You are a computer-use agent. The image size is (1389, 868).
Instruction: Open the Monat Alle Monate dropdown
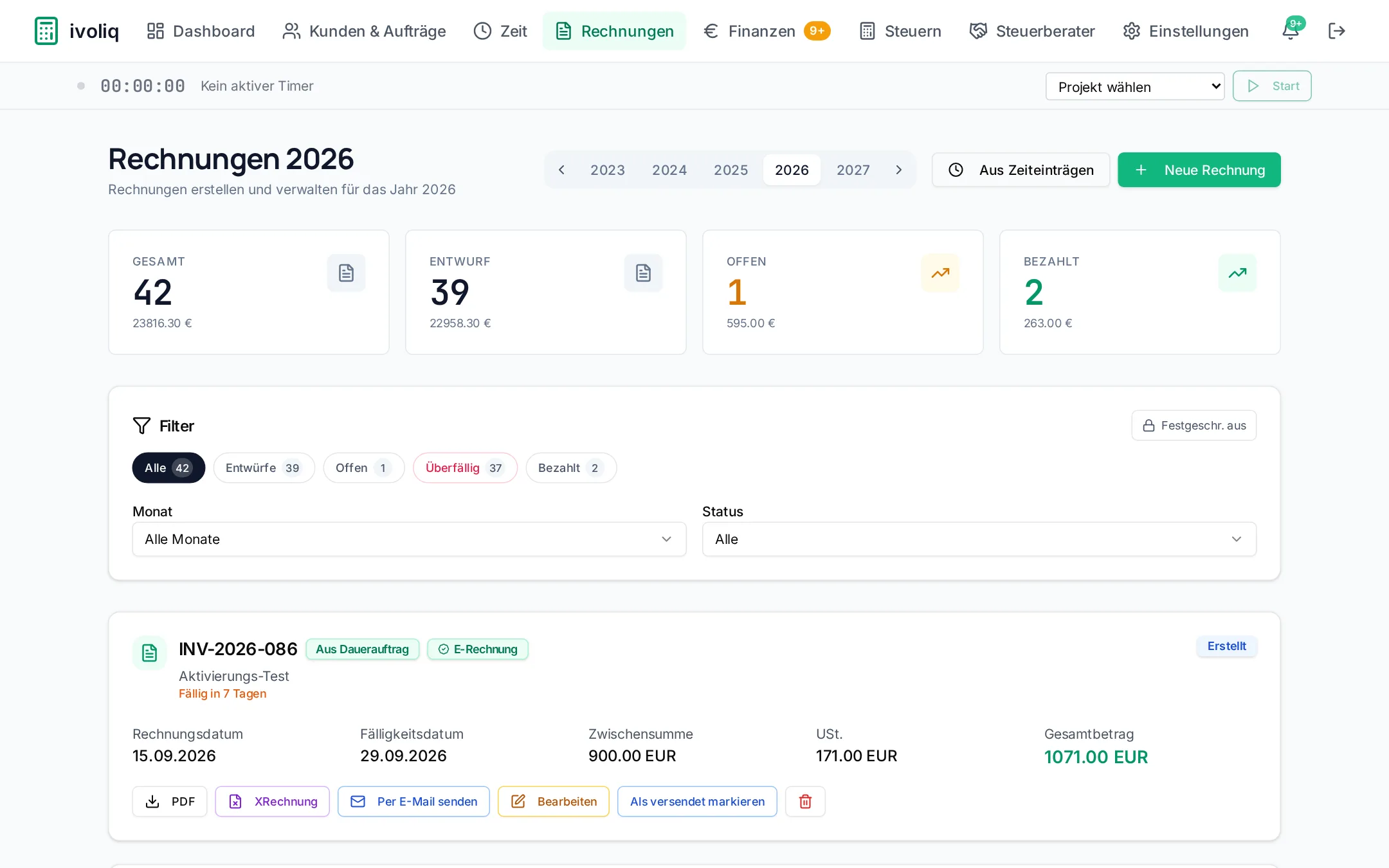coord(409,539)
